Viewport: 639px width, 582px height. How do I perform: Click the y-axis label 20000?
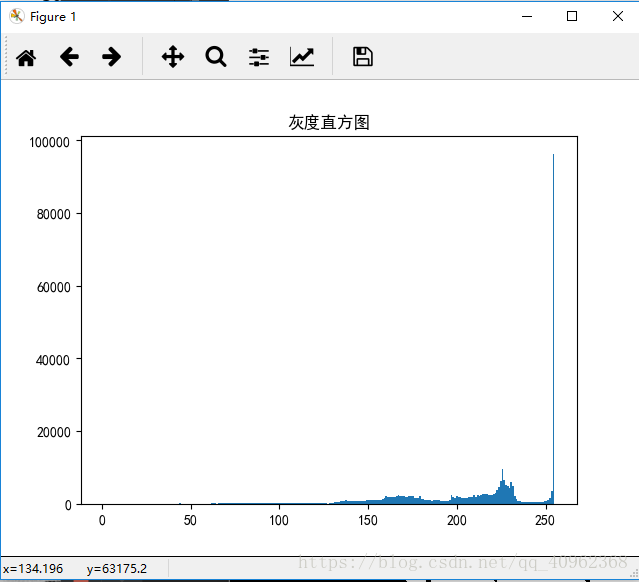[53, 432]
